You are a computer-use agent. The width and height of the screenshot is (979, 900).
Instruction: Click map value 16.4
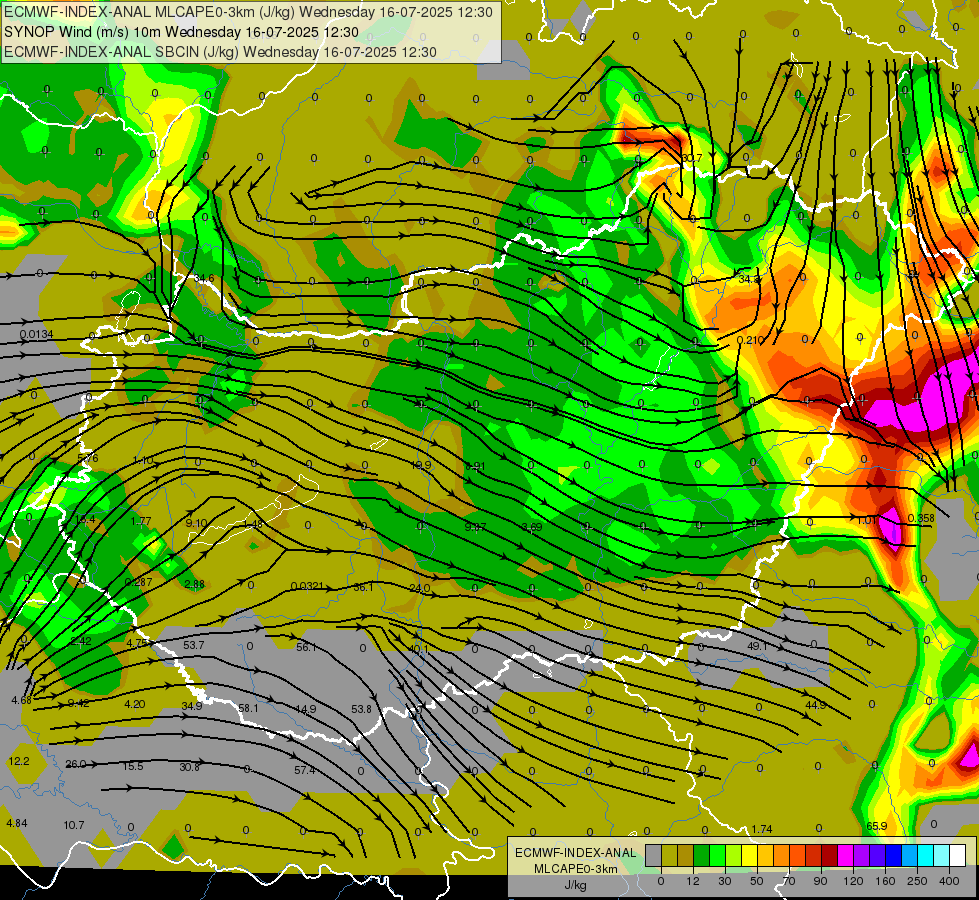pyautogui.click(x=85, y=520)
